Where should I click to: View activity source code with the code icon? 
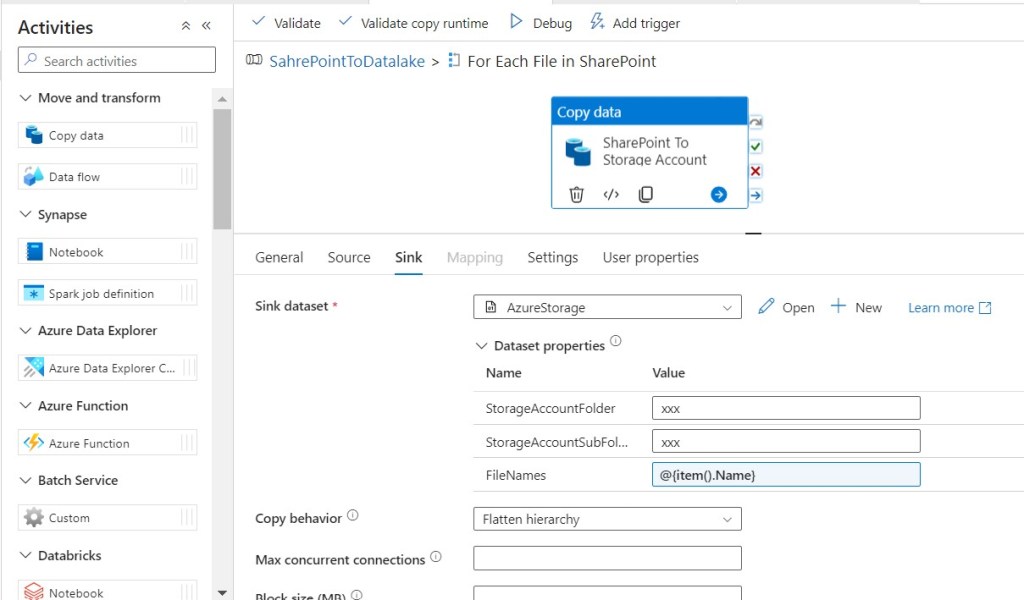coord(611,195)
